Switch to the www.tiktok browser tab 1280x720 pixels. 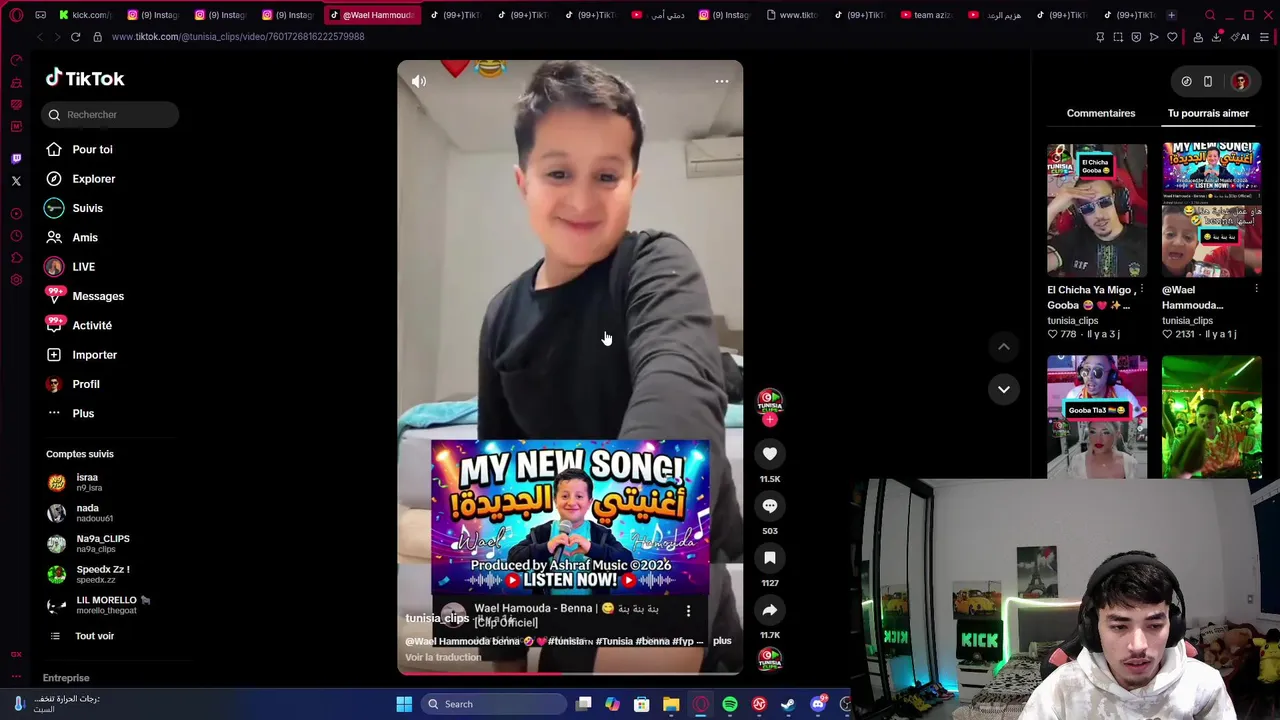tap(791, 15)
